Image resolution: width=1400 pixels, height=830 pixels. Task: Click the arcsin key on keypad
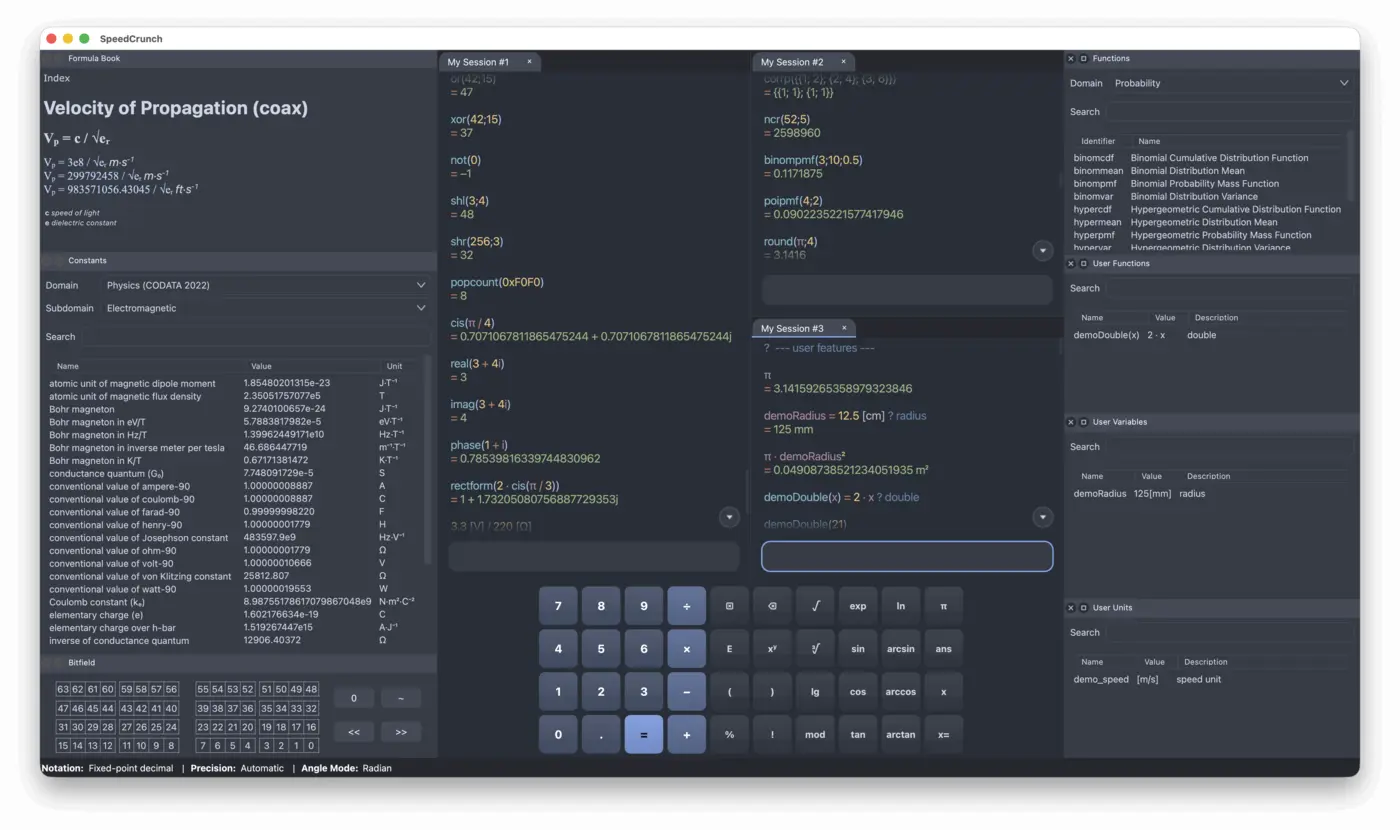900,649
